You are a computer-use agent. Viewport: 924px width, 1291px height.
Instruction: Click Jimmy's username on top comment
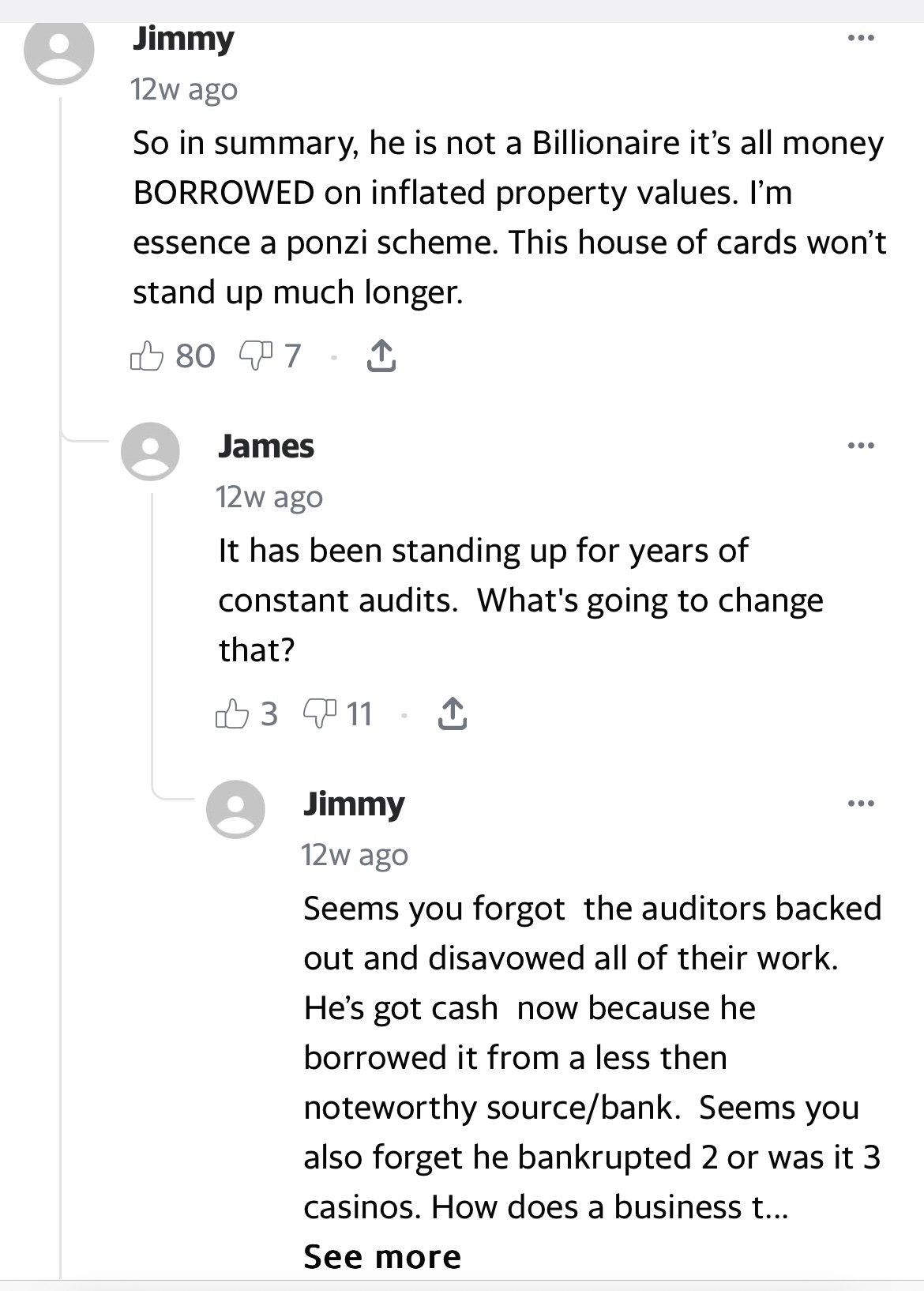click(183, 39)
